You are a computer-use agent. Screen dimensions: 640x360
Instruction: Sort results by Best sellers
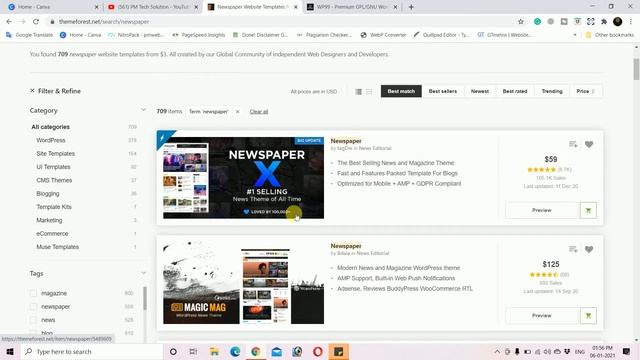click(443, 91)
